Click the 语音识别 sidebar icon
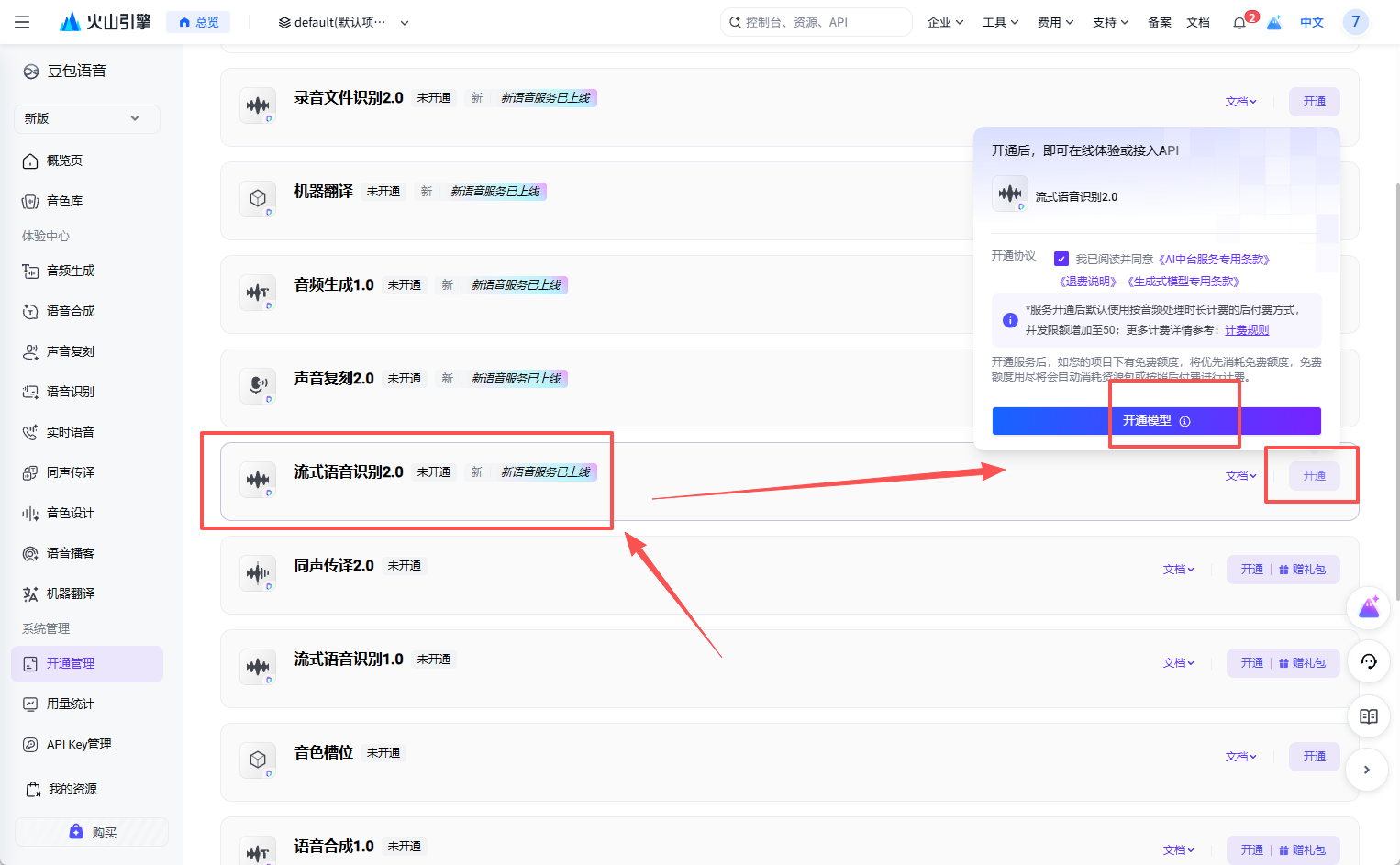 click(x=30, y=392)
